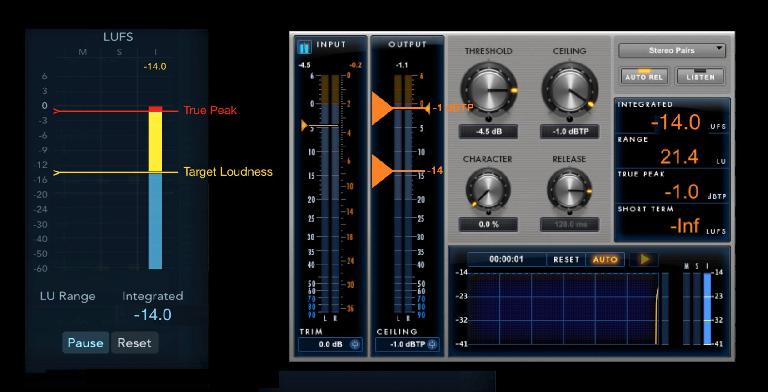Viewport: 768px width, 392px height.
Task: Toggle the AUTO REL button
Action: pyautogui.click(x=644, y=76)
